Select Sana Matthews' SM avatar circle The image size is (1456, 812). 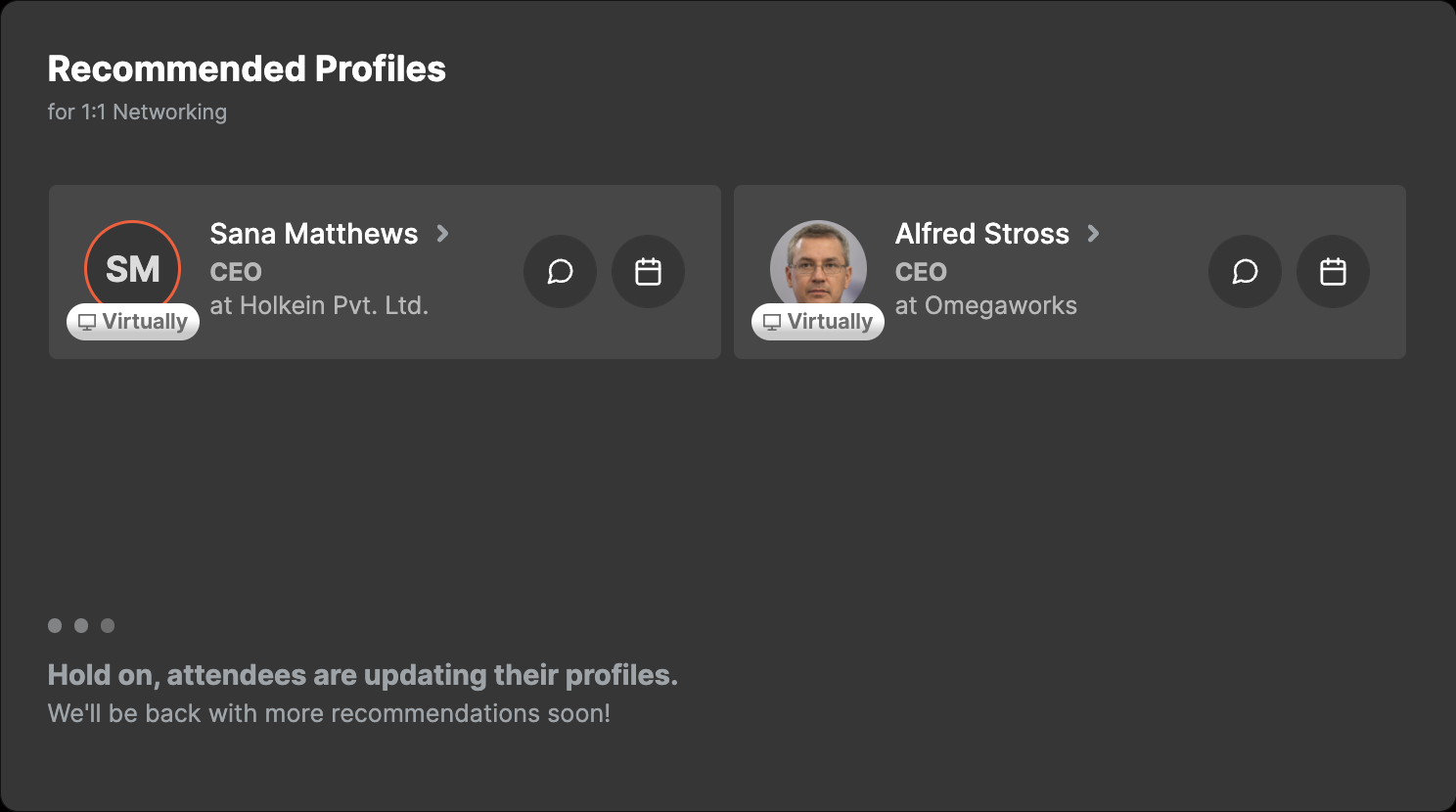pyautogui.click(x=133, y=267)
